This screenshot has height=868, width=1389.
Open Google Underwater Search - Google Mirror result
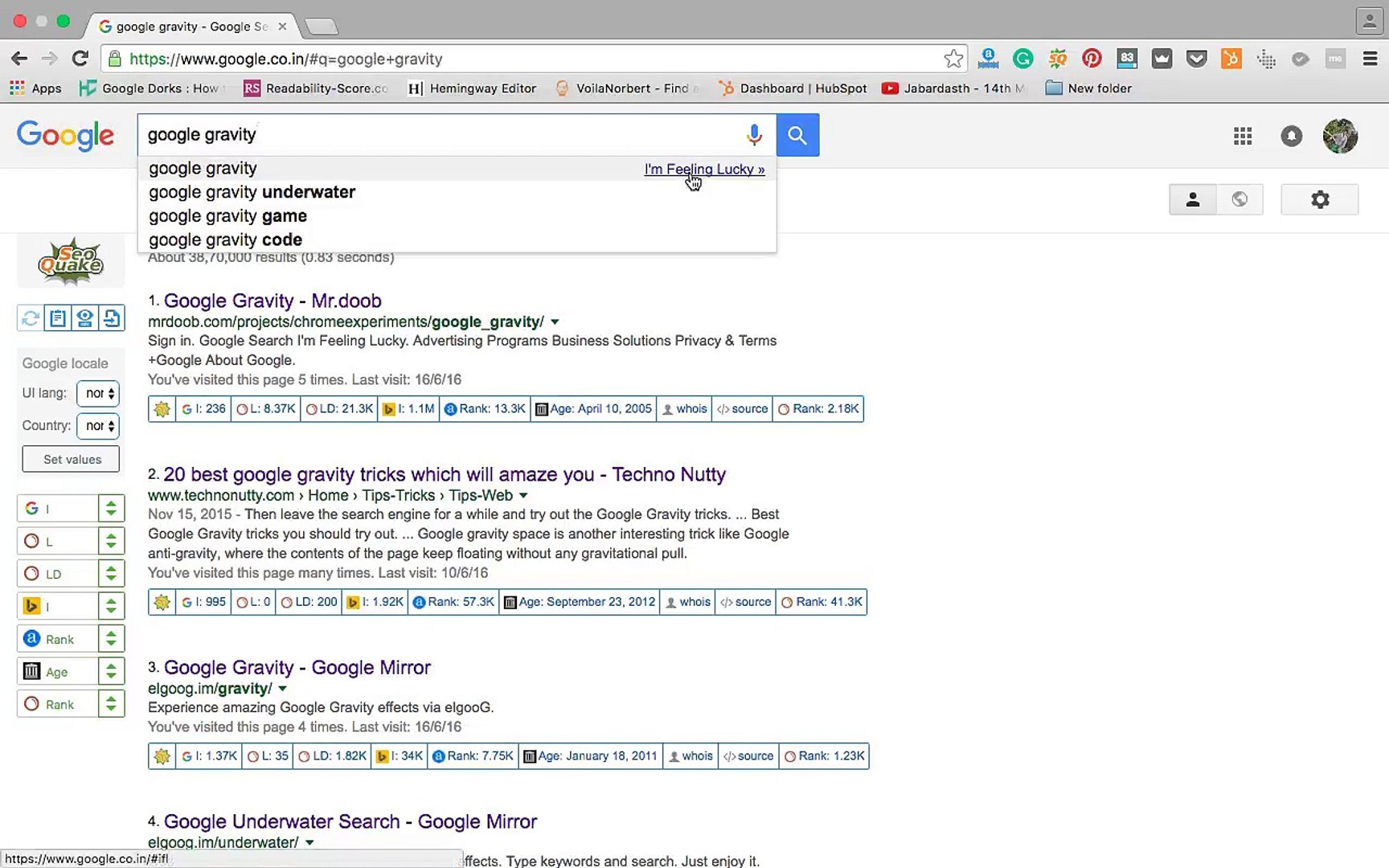click(x=350, y=821)
